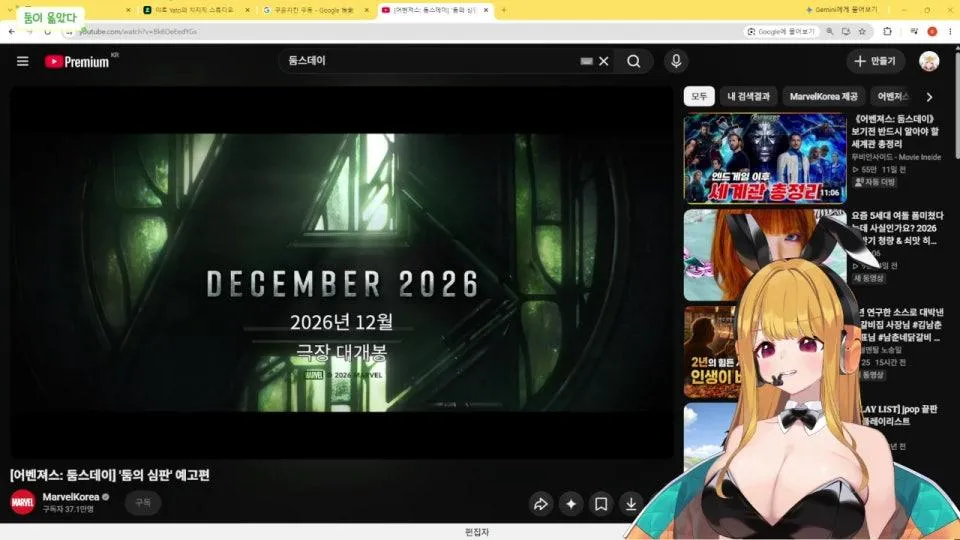Open video title 어벤져스: 둠스데이 '둠의 심판' 예고편
960x540 pixels.
point(110,475)
